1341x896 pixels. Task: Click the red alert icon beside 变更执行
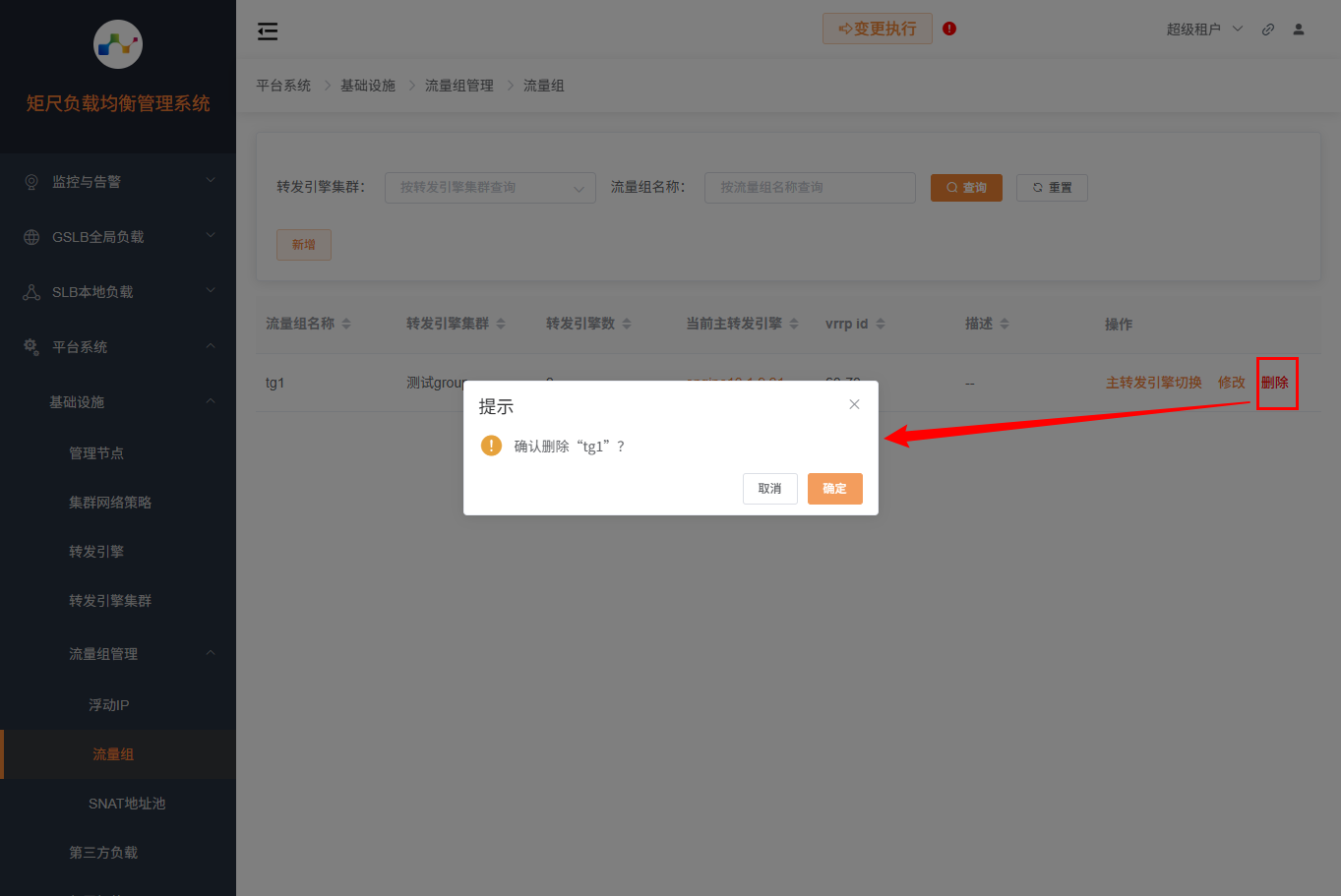pyautogui.click(x=949, y=29)
